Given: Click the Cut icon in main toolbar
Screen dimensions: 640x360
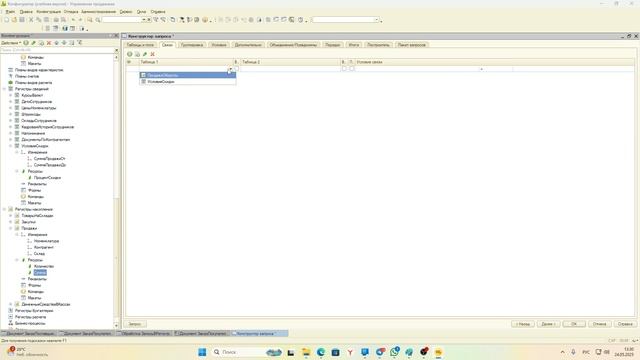Looking at the screenshot, I should 31,20.
